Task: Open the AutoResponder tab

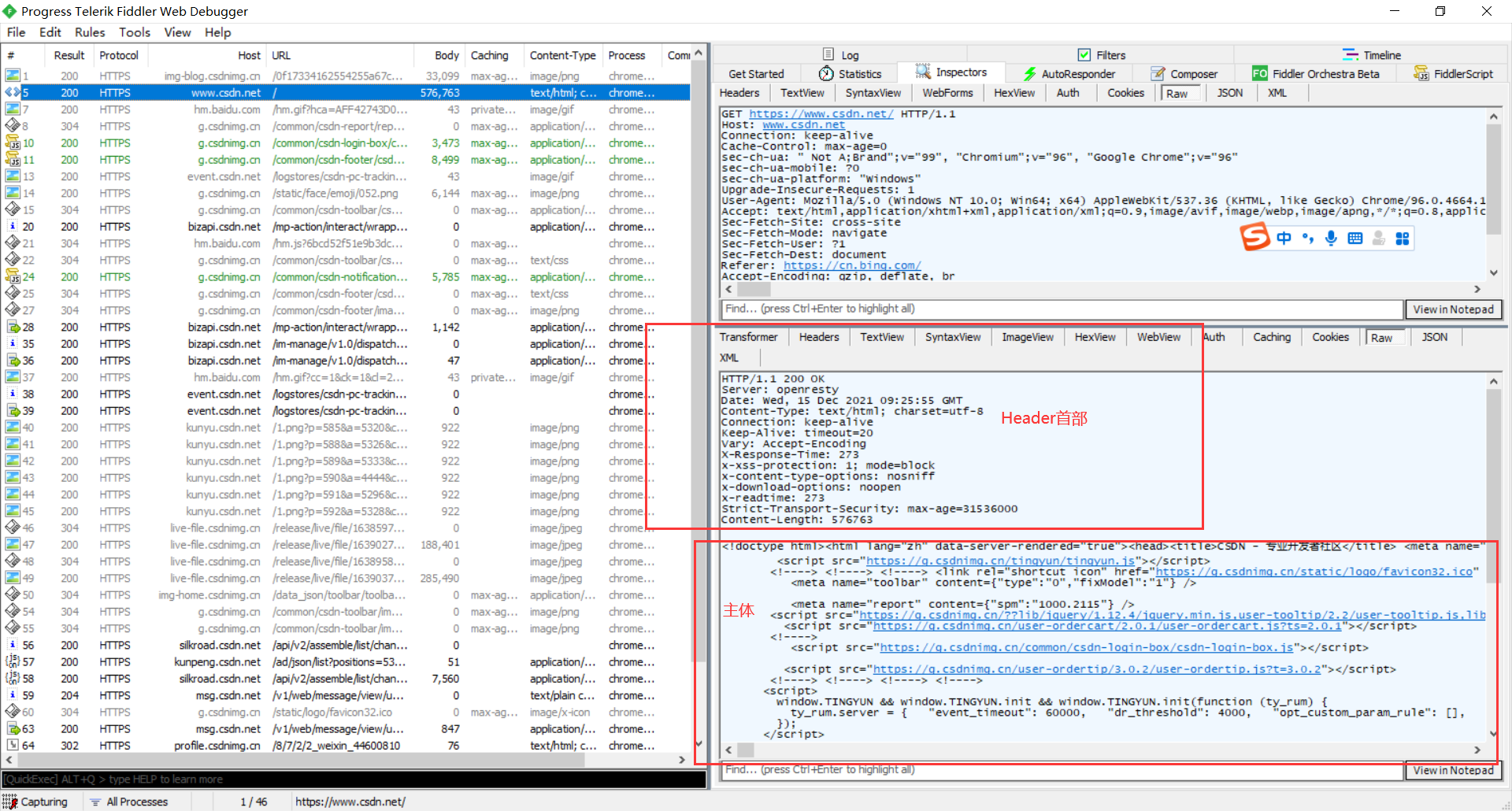Action: click(1069, 74)
